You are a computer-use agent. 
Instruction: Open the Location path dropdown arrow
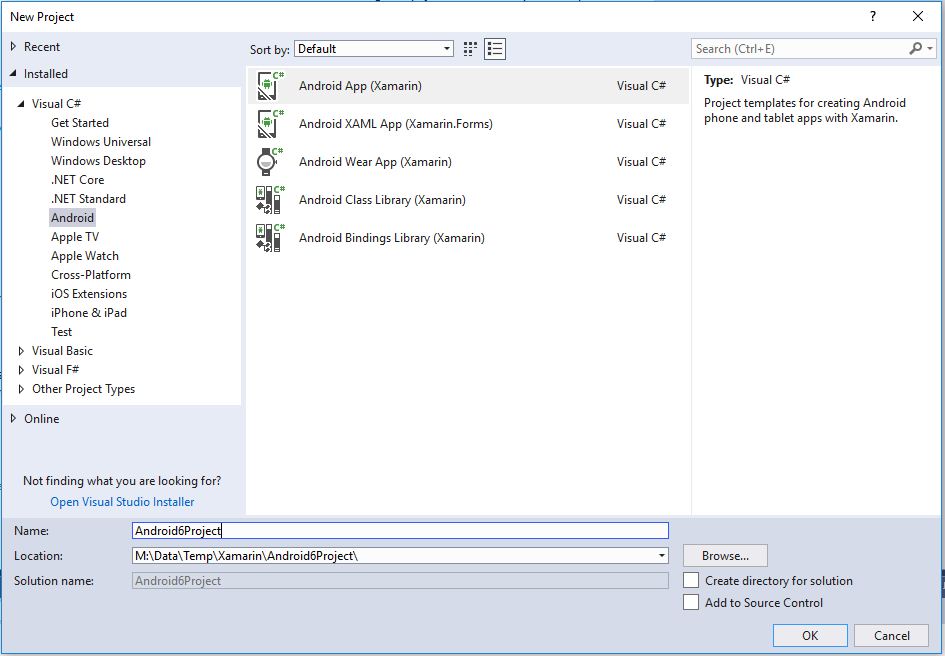click(x=662, y=555)
